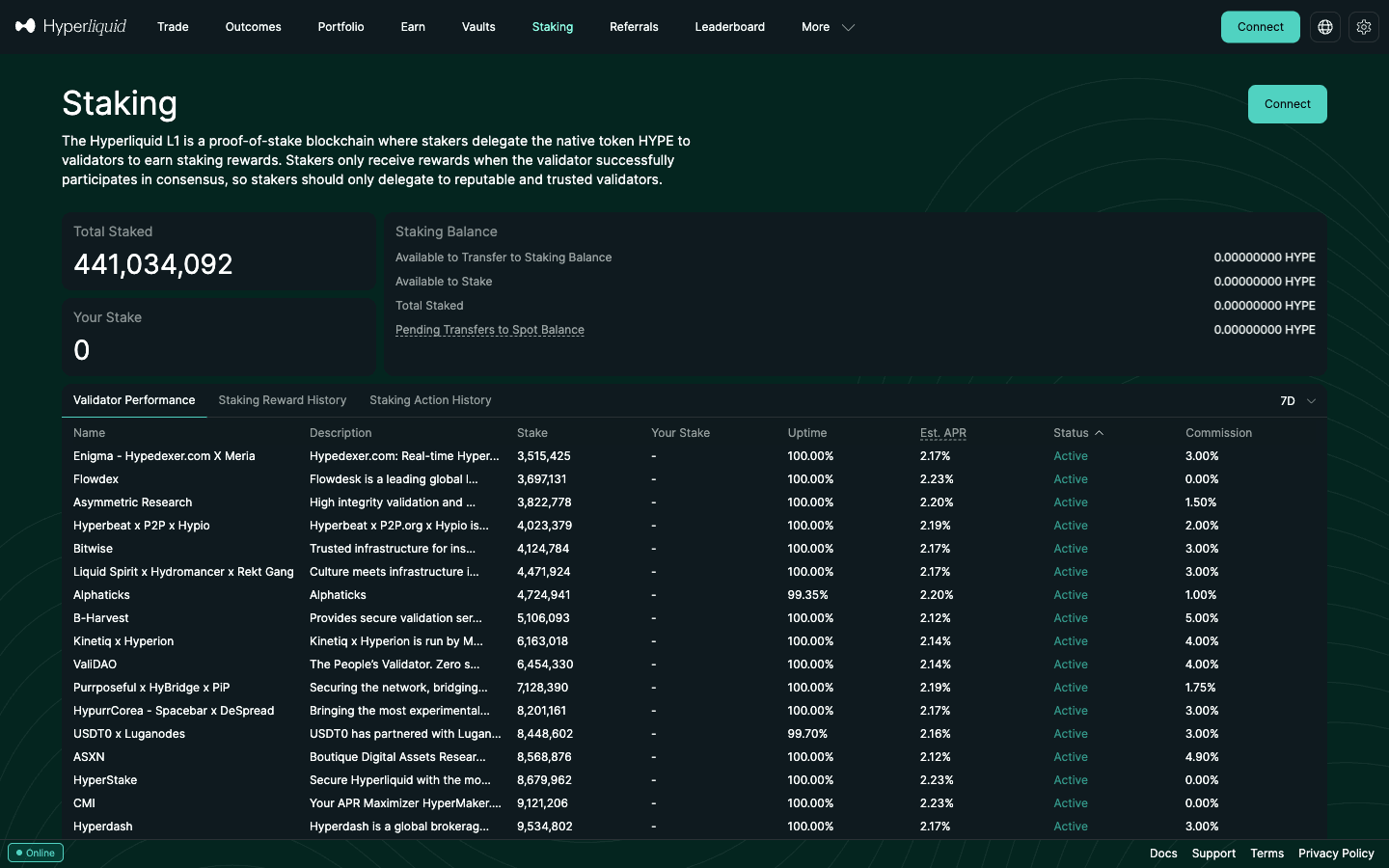
Task: Sort validators by Name column
Action: (89, 433)
